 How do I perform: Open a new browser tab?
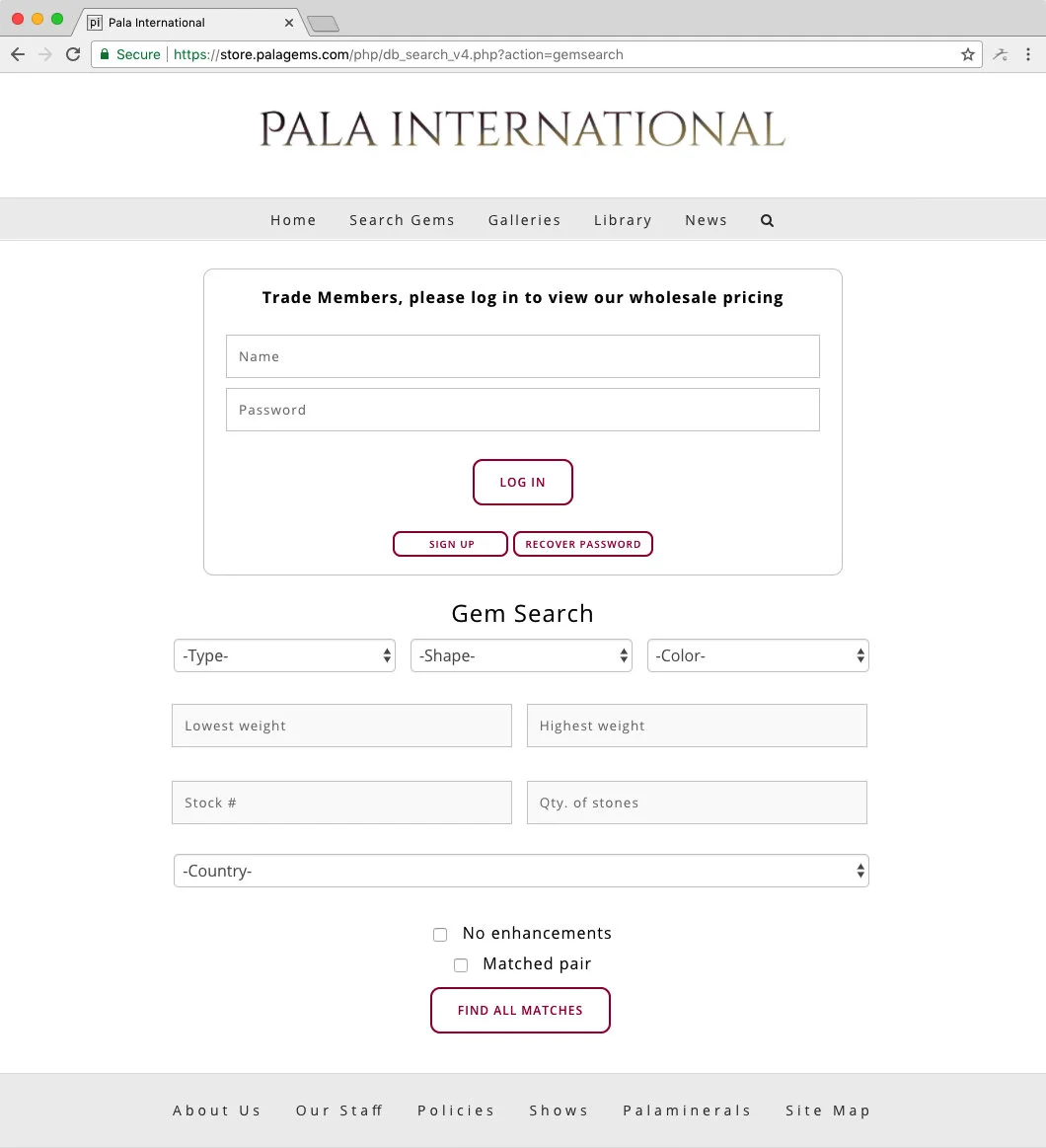coord(323,24)
